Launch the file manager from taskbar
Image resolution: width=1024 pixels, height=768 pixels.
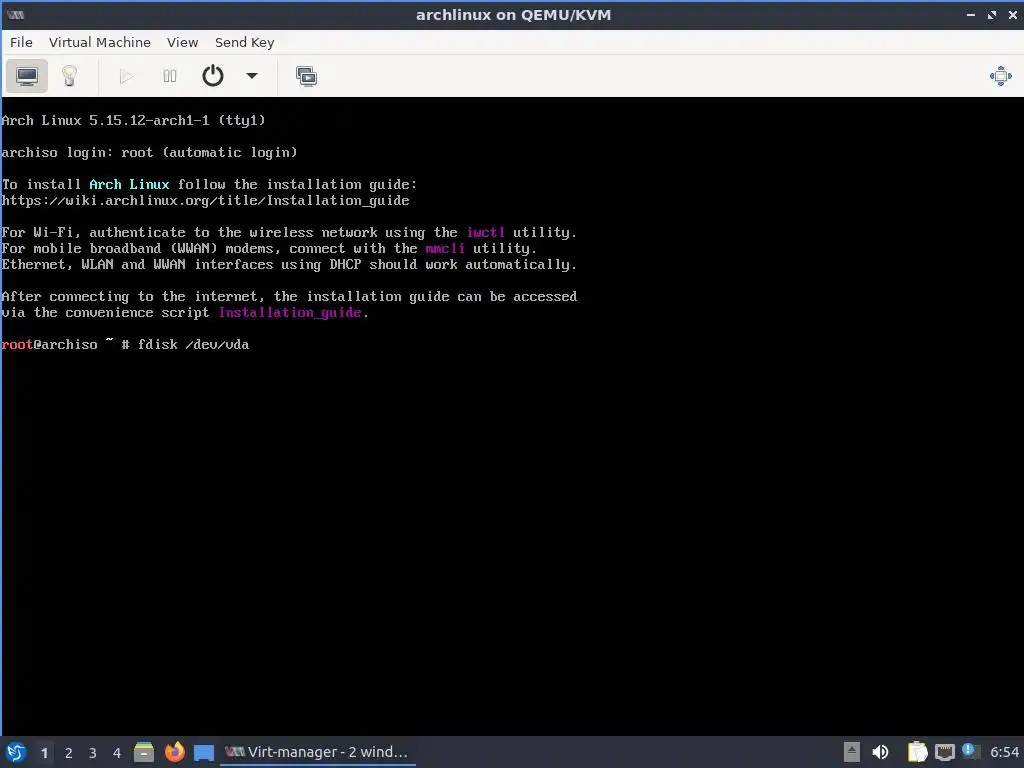144,752
